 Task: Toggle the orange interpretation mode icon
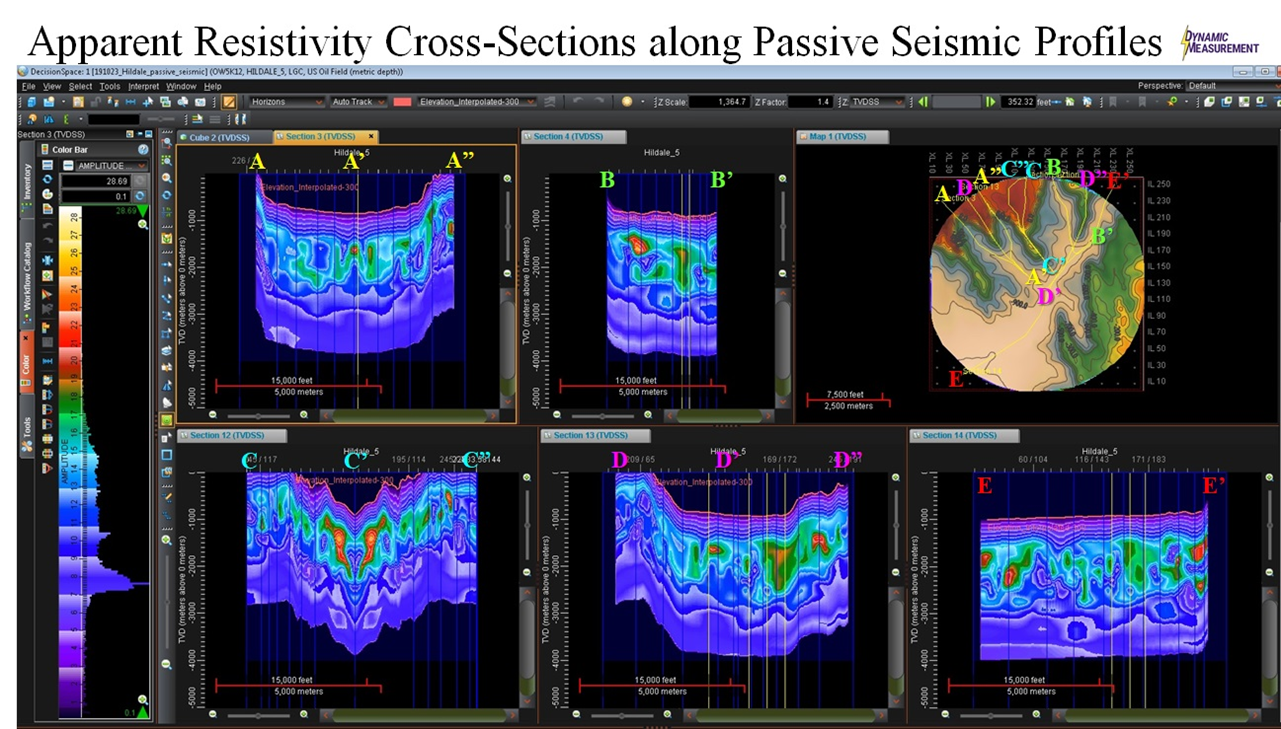point(229,102)
